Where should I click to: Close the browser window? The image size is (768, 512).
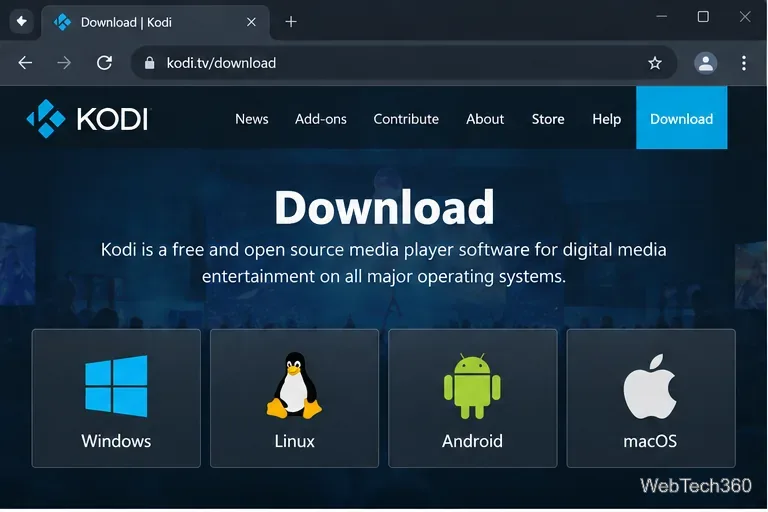(745, 17)
